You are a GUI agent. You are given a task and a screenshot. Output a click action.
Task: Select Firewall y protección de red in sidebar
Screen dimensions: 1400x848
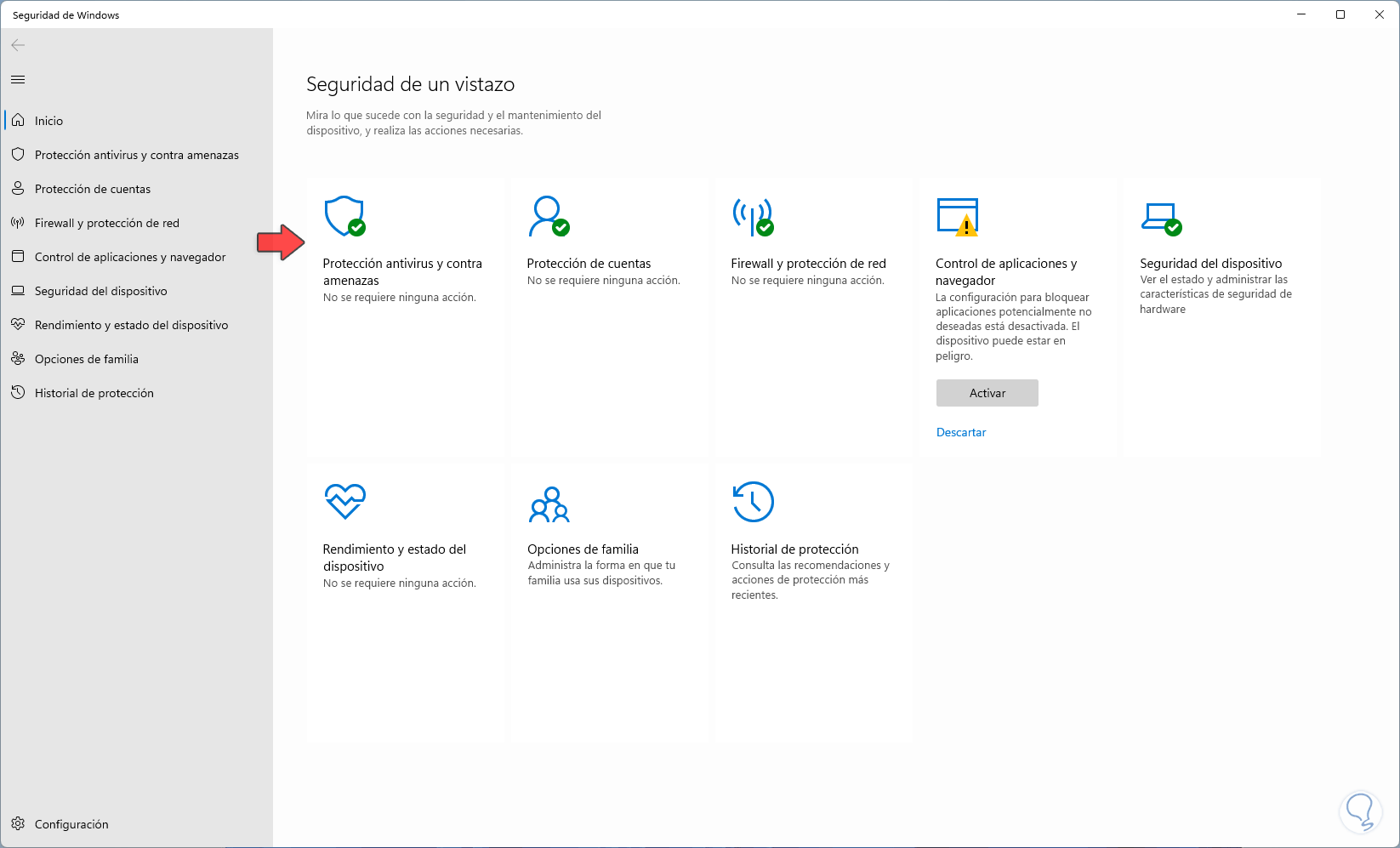pos(107,223)
